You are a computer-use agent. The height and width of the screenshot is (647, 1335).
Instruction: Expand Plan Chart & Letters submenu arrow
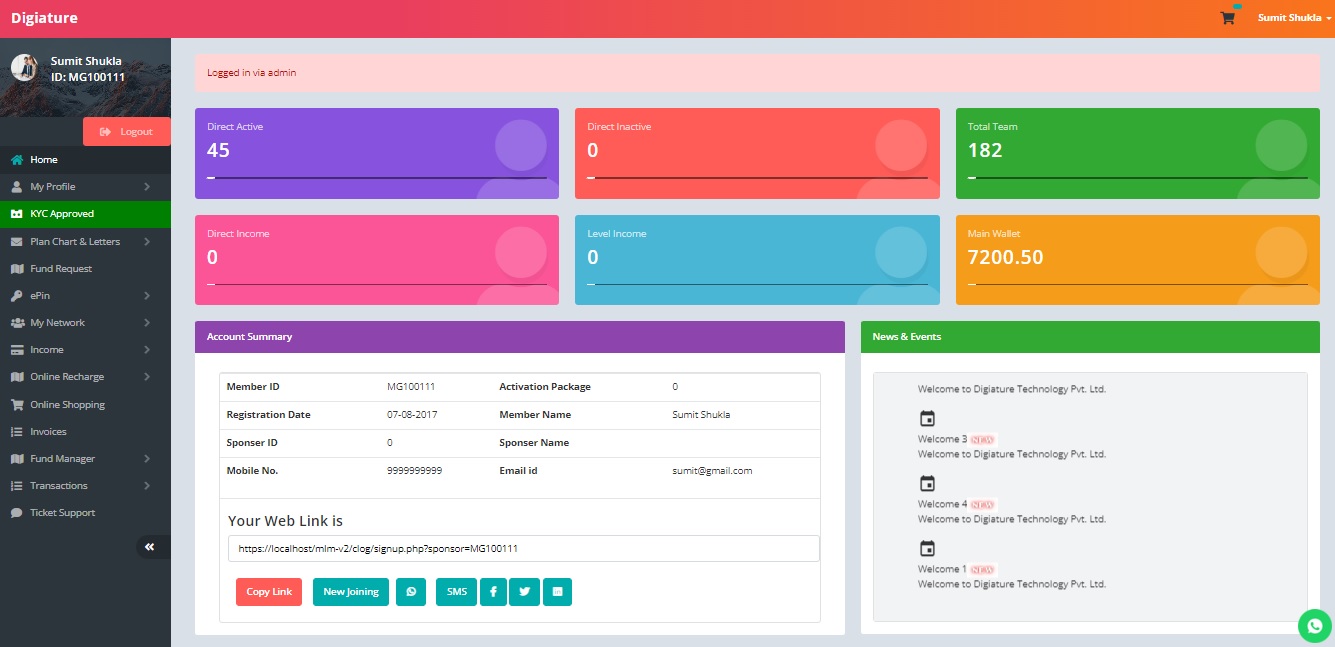tap(146, 242)
